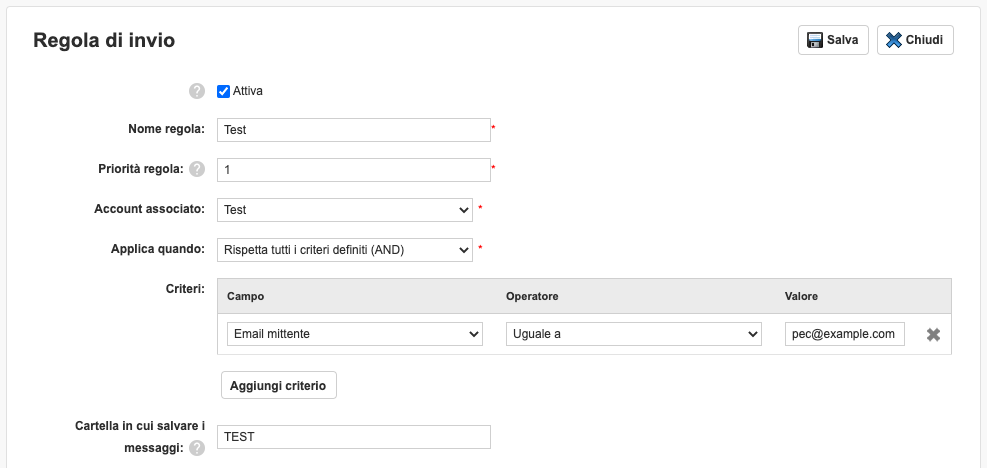987x468 pixels.
Task: Click the Valore column header
Action: pyautogui.click(x=801, y=297)
